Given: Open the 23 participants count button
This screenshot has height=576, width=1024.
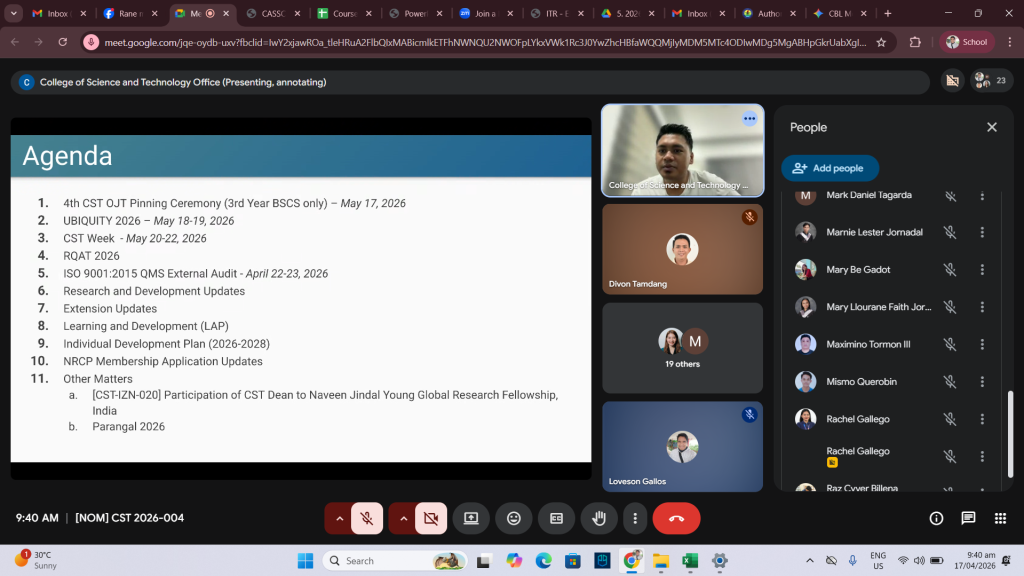Looking at the screenshot, I should tap(992, 81).
